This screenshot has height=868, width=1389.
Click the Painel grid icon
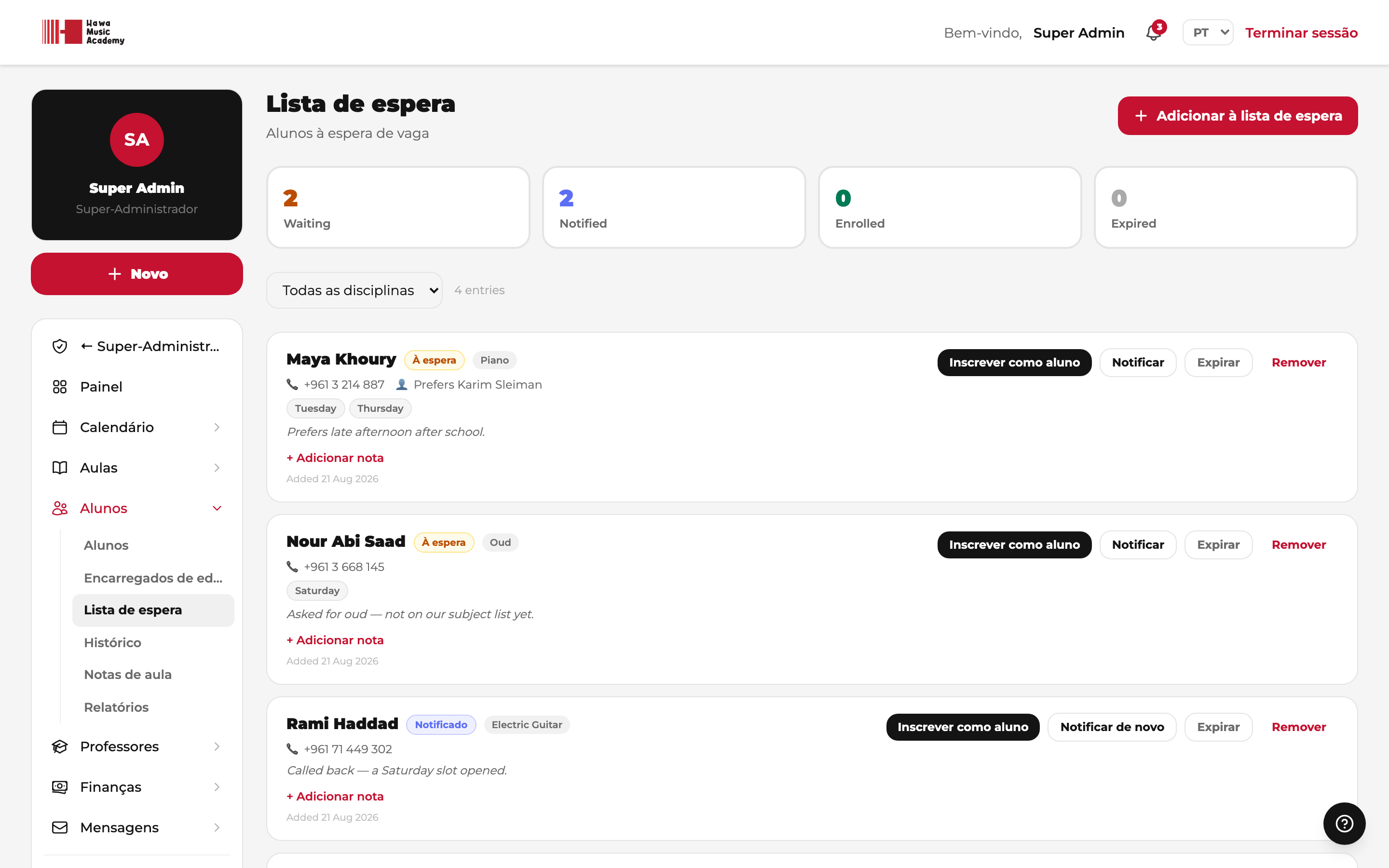[60, 387]
